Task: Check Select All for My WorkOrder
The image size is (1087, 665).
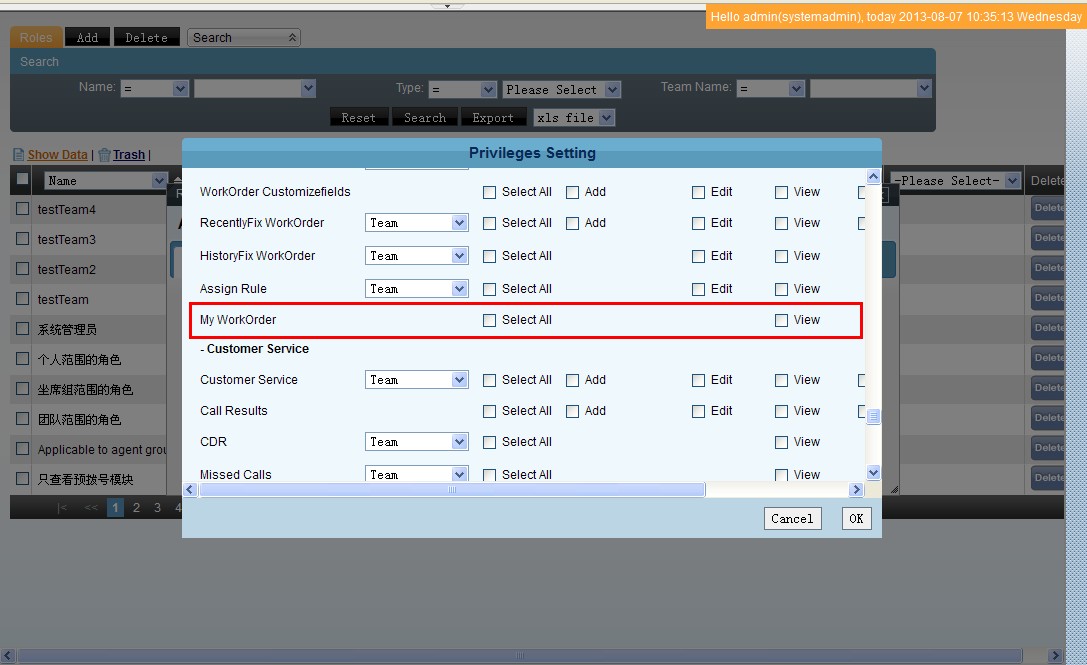Action: (490, 321)
